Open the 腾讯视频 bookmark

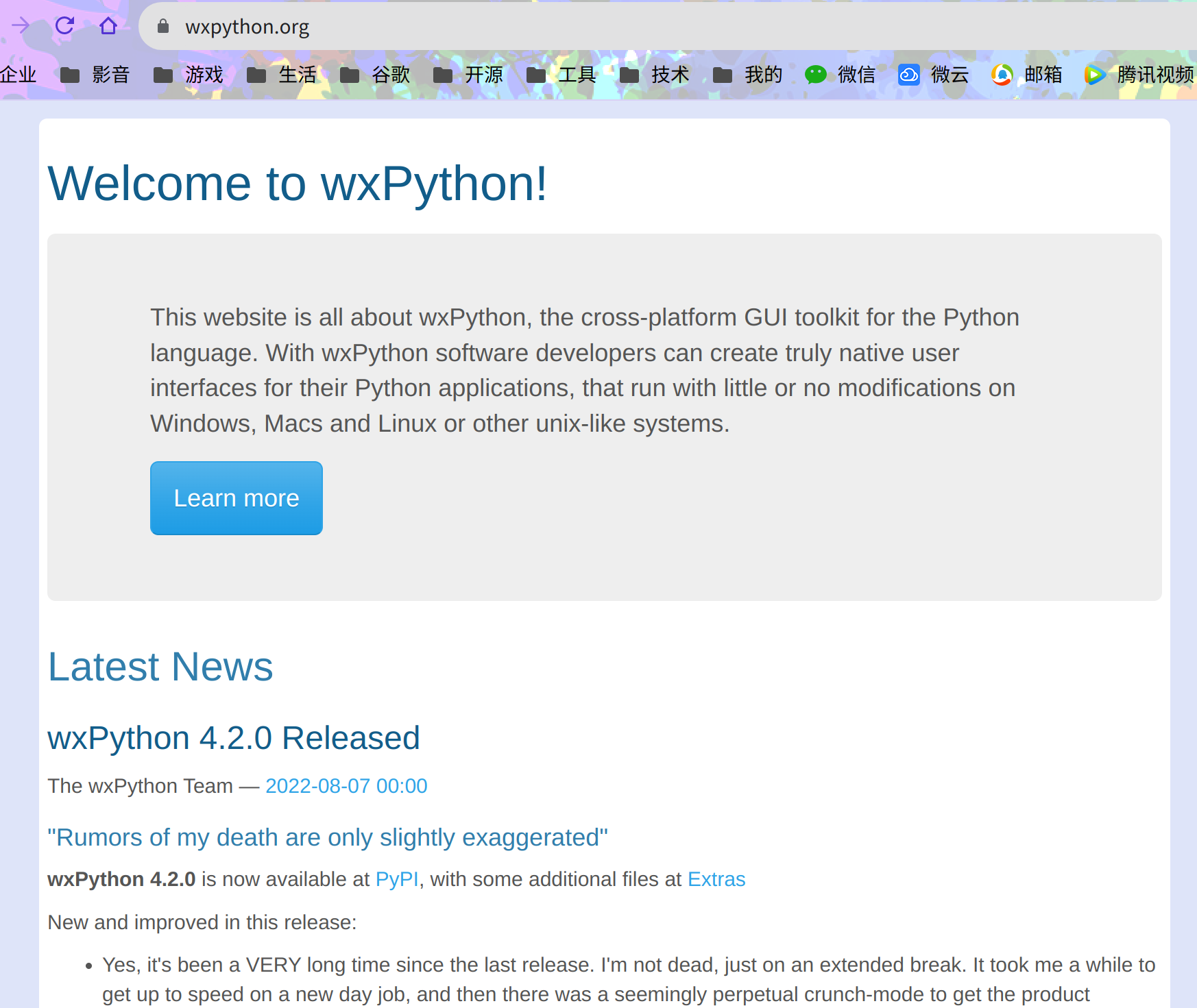click(x=1139, y=75)
